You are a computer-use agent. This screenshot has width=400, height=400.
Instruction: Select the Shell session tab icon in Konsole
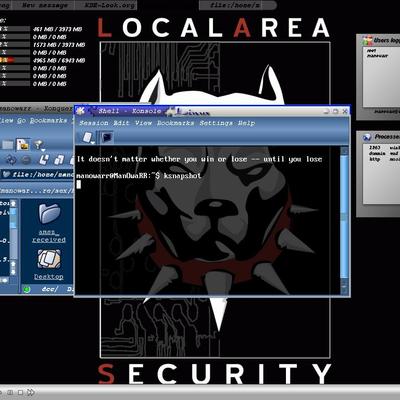pos(107,137)
